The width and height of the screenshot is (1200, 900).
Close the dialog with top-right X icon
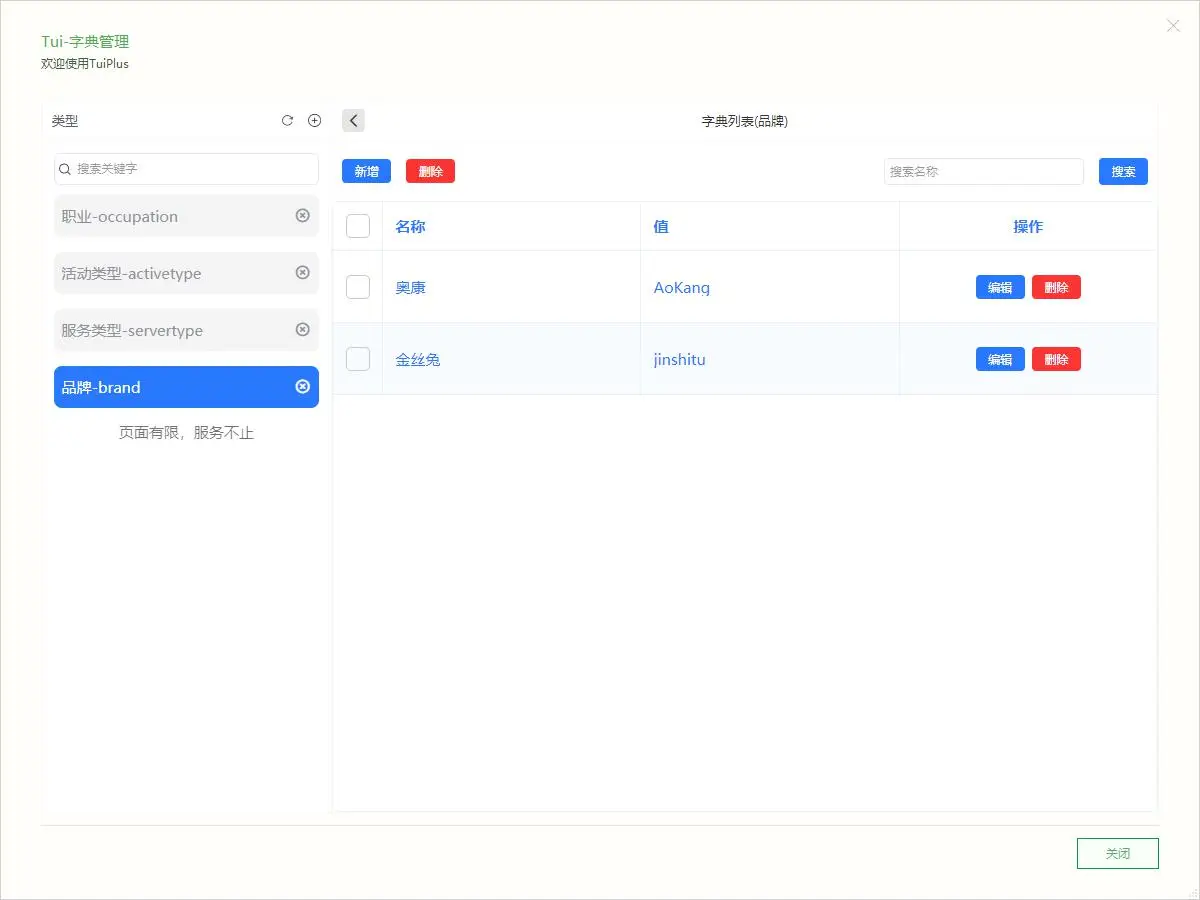click(x=1173, y=26)
